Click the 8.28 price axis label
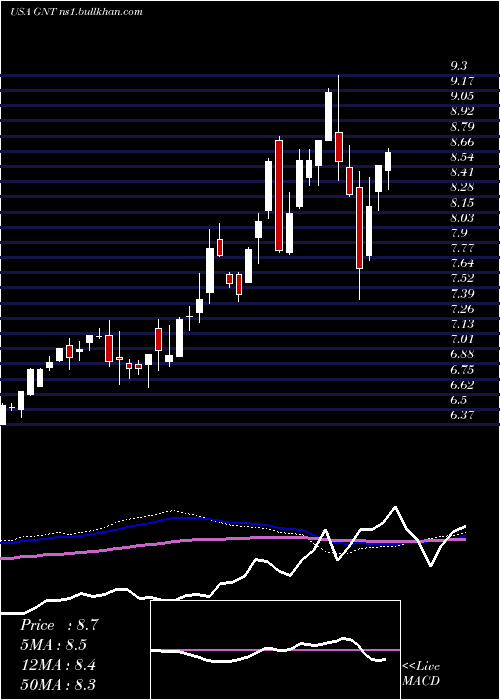Image resolution: width=500 pixels, height=700 pixels. pos(462,188)
